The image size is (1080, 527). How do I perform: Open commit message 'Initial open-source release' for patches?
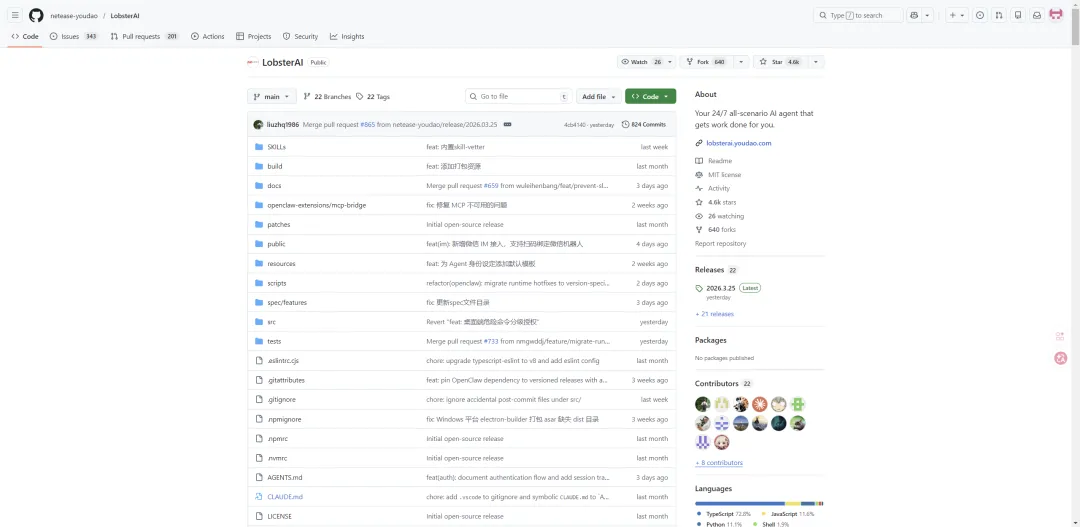pyautogui.click(x=465, y=225)
